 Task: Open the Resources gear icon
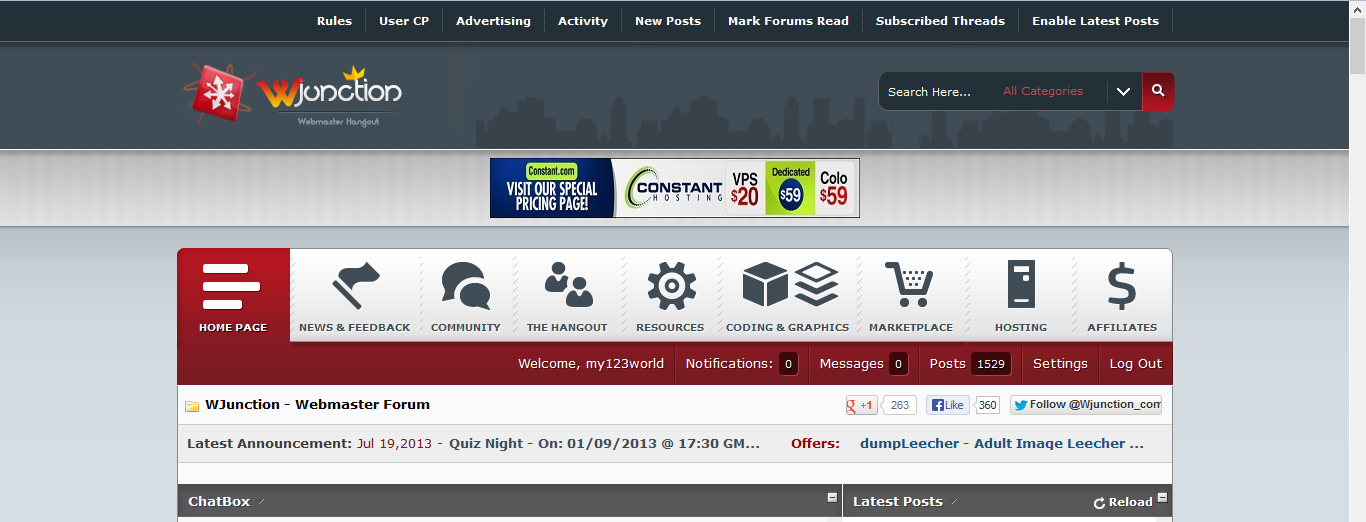[670, 287]
